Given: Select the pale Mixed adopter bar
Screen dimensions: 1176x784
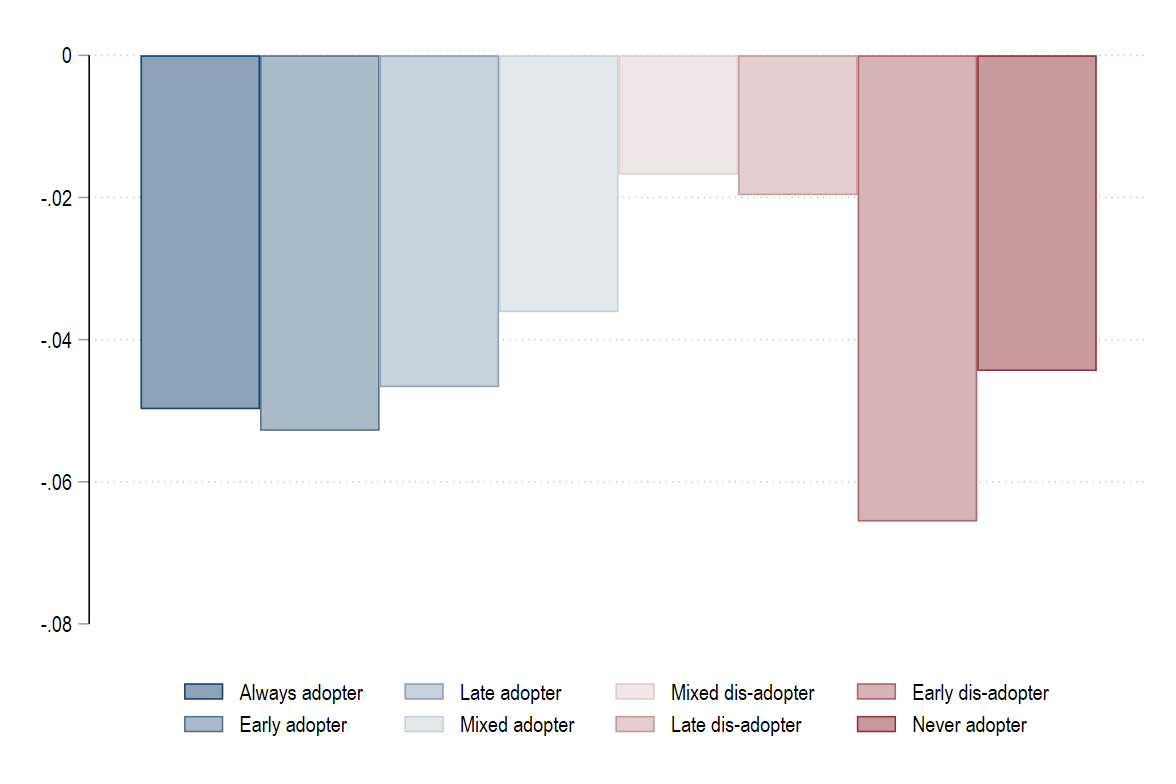Looking at the screenshot, I should 559,184.
